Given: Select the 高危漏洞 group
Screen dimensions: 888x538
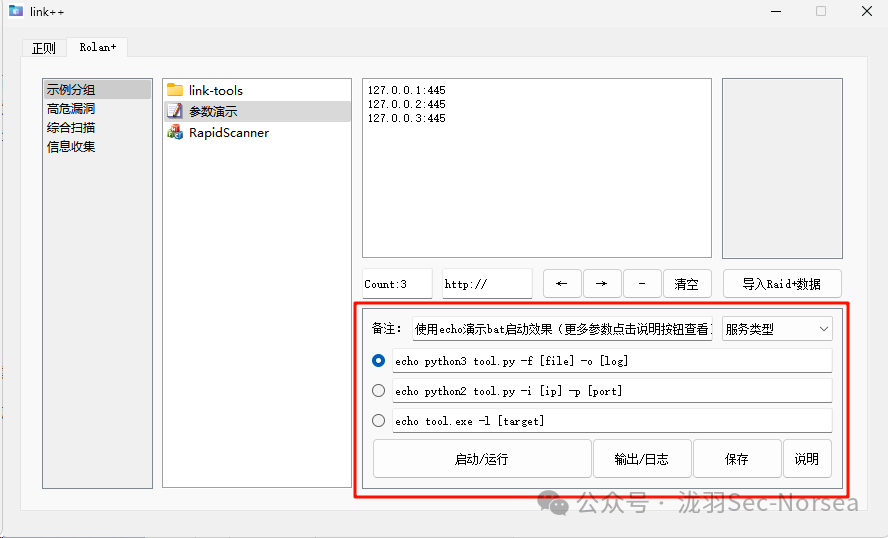Looking at the screenshot, I should pos(71,109).
